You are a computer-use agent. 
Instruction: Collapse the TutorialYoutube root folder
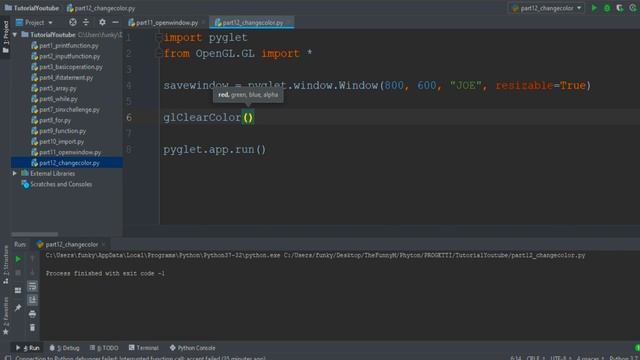point(15,35)
